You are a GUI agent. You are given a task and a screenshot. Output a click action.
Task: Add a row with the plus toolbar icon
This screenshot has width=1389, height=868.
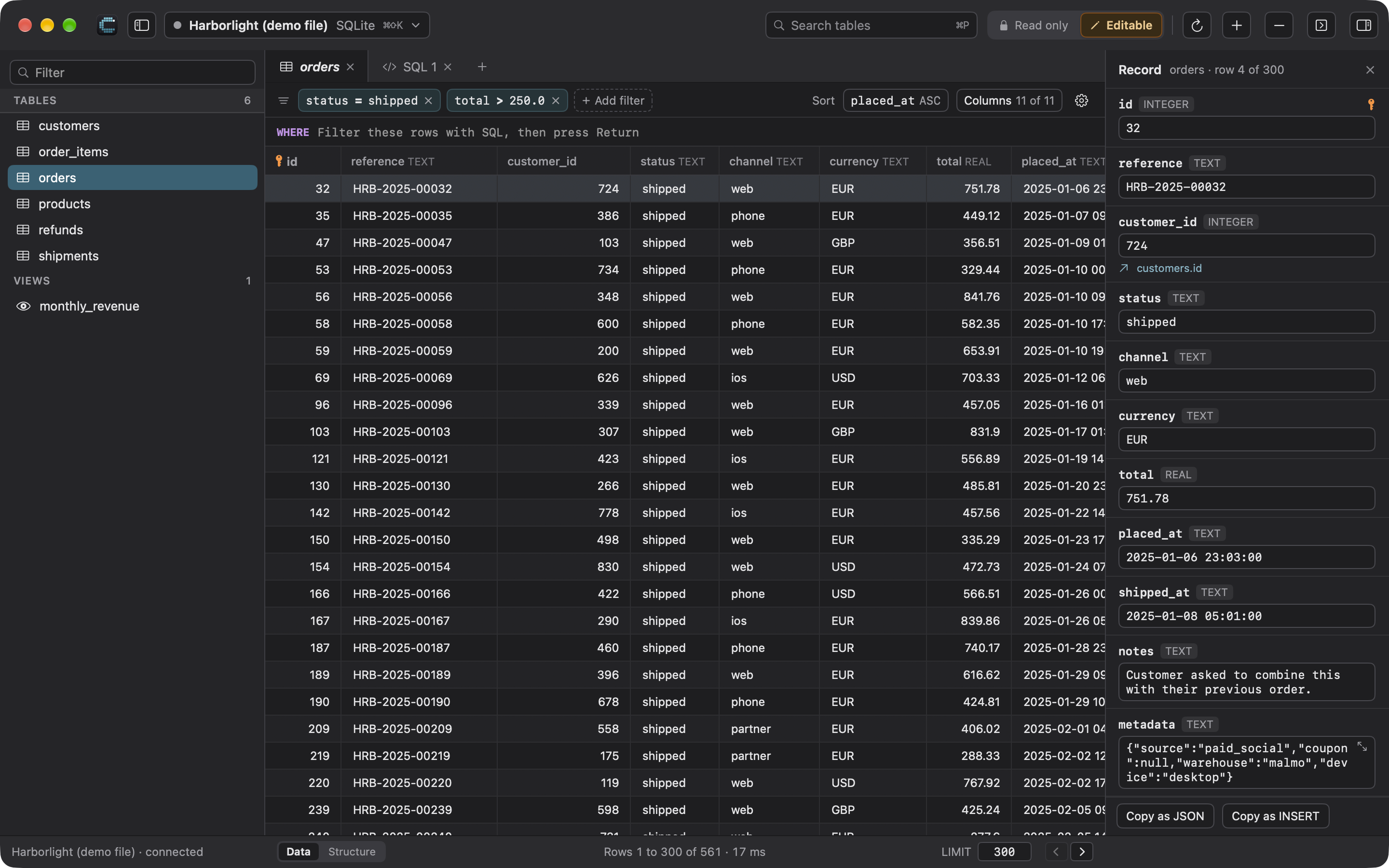(1237, 25)
